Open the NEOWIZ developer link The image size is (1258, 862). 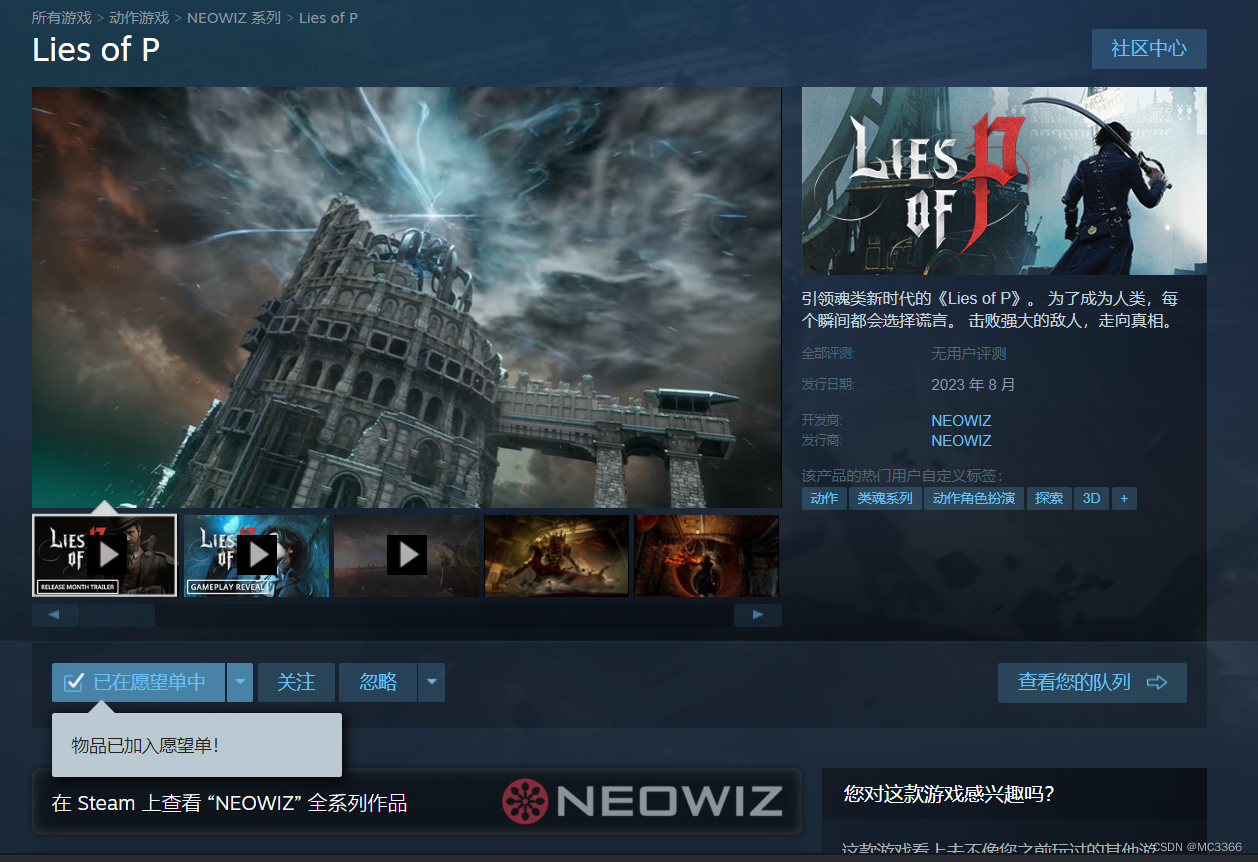pyautogui.click(x=961, y=420)
